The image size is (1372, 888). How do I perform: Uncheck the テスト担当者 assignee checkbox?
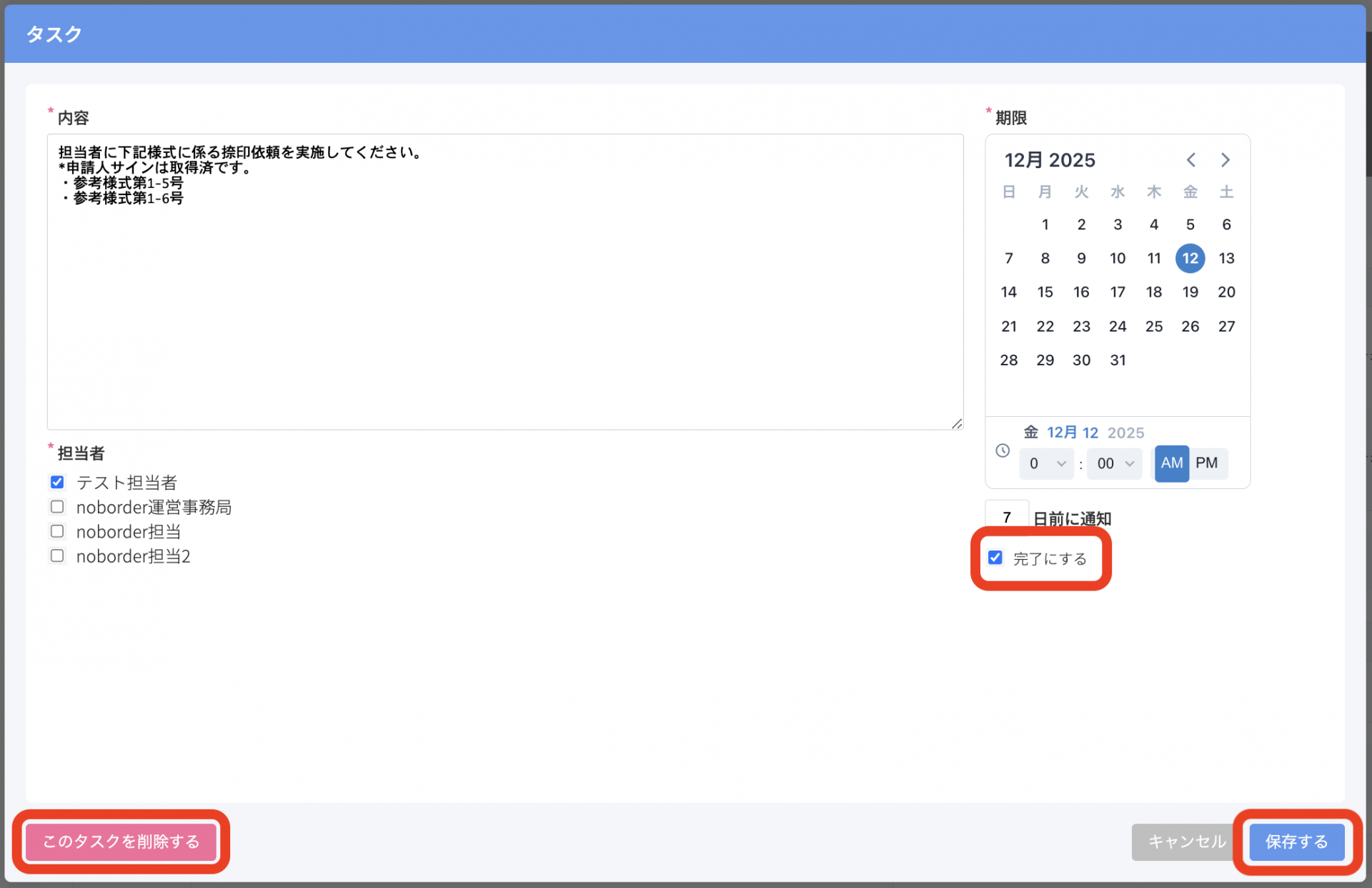(57, 482)
